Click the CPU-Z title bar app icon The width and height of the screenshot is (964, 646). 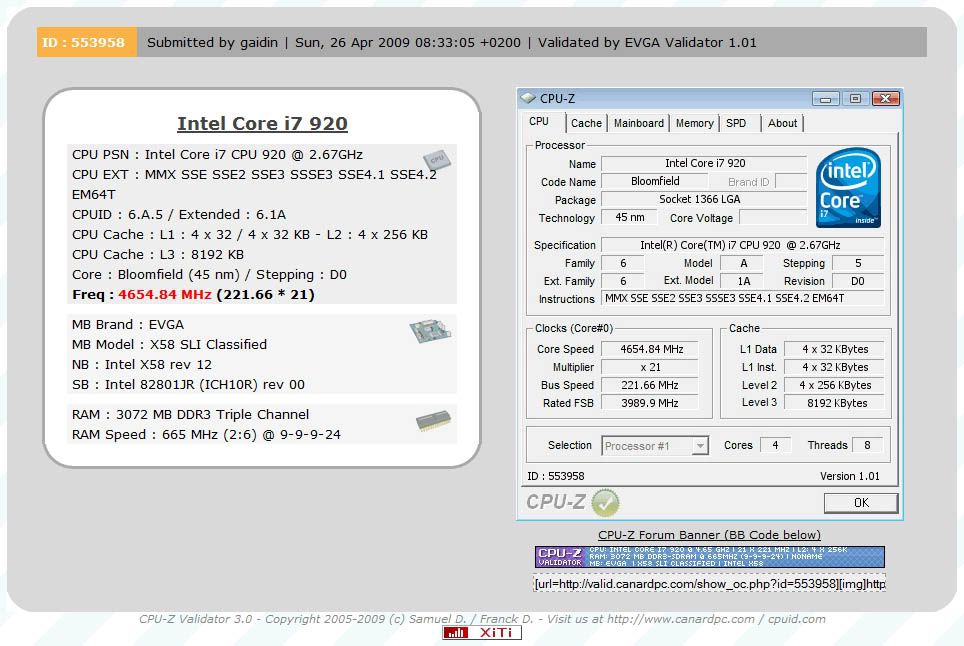528,98
